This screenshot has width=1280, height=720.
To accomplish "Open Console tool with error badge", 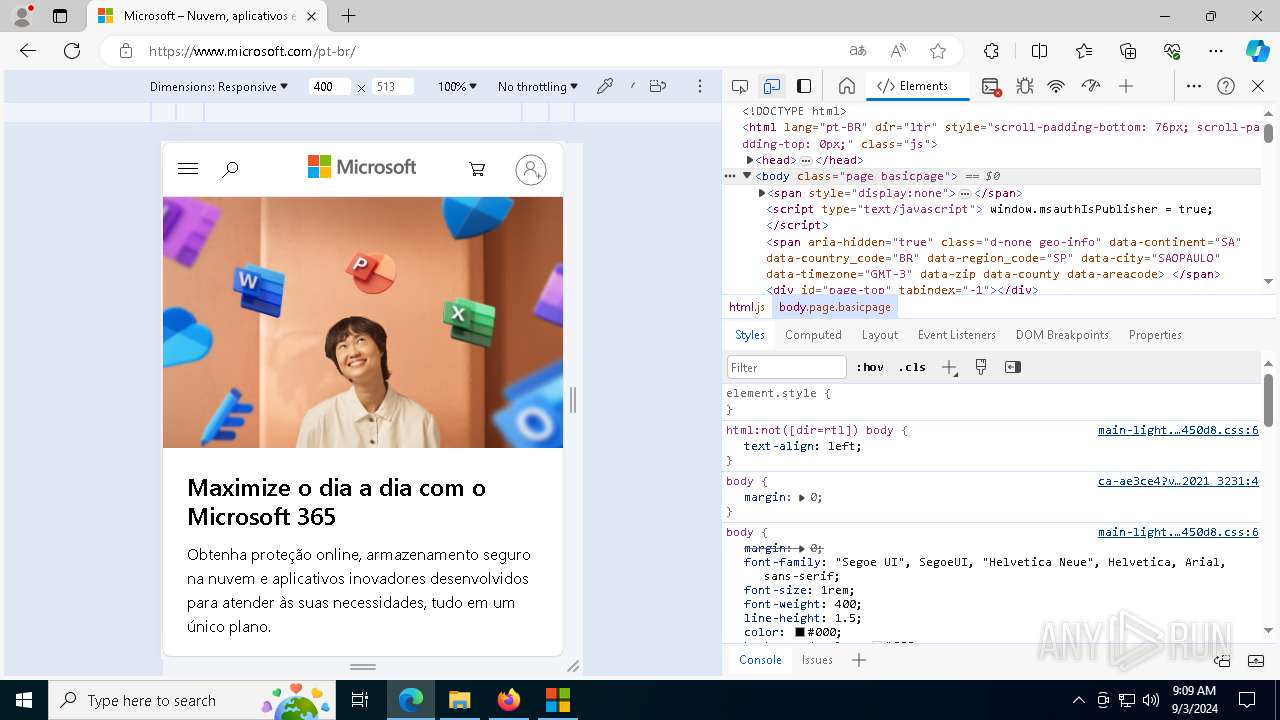I will [x=991, y=86].
